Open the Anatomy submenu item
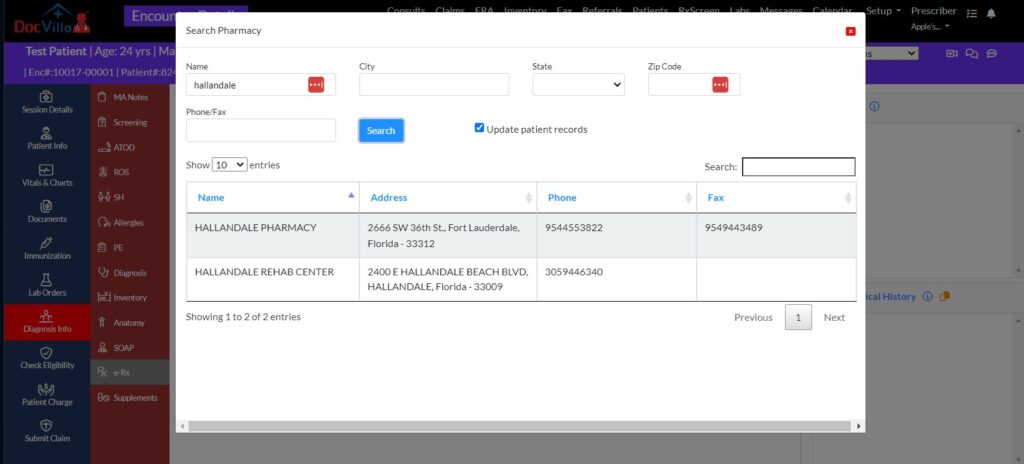The width and height of the screenshot is (1024, 464). click(x=129, y=323)
